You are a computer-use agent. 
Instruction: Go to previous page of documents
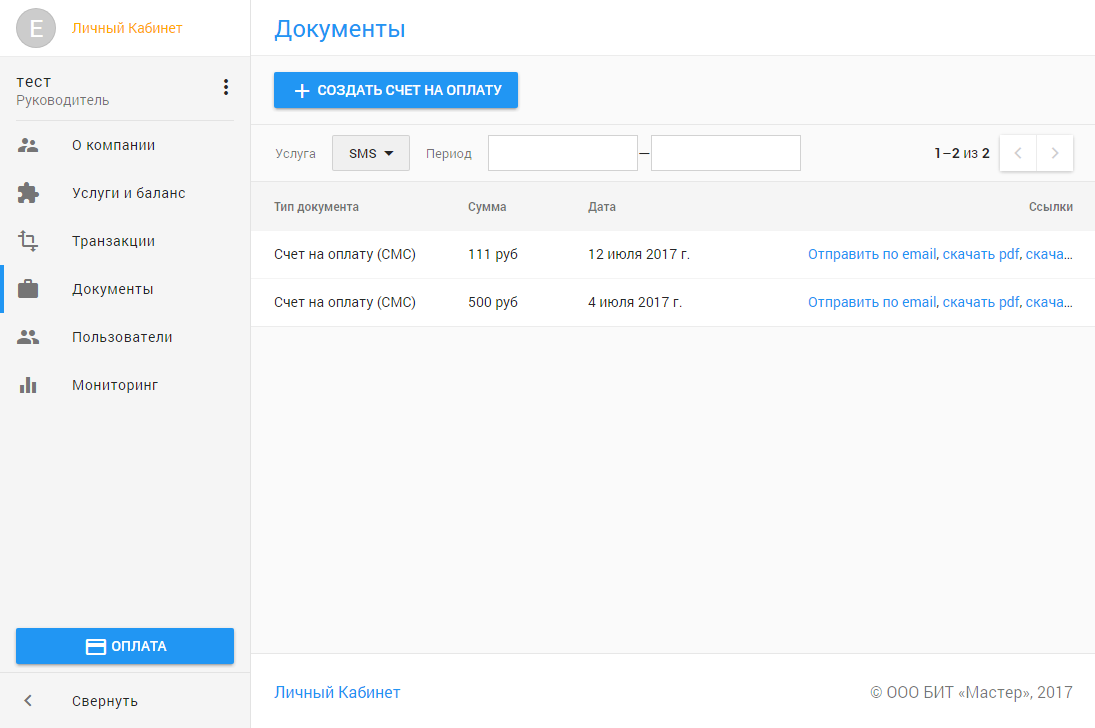point(1018,153)
